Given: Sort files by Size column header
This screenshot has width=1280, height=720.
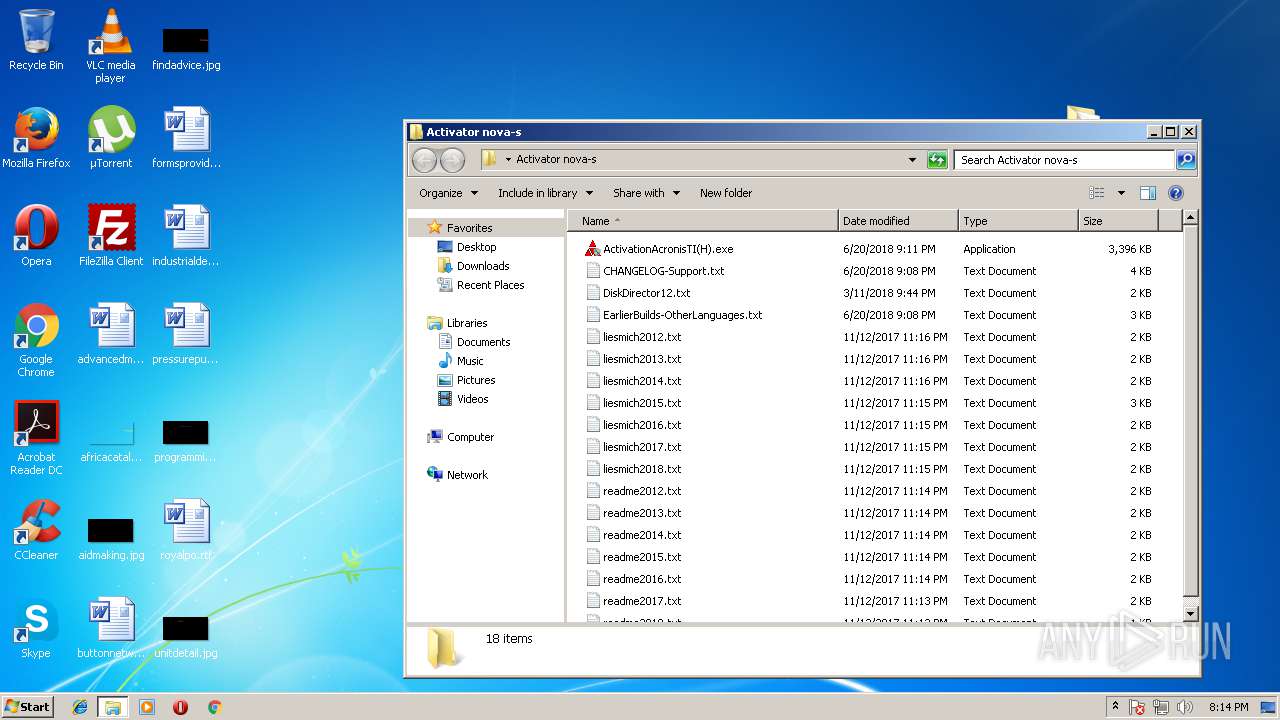Looking at the screenshot, I should tap(1117, 221).
